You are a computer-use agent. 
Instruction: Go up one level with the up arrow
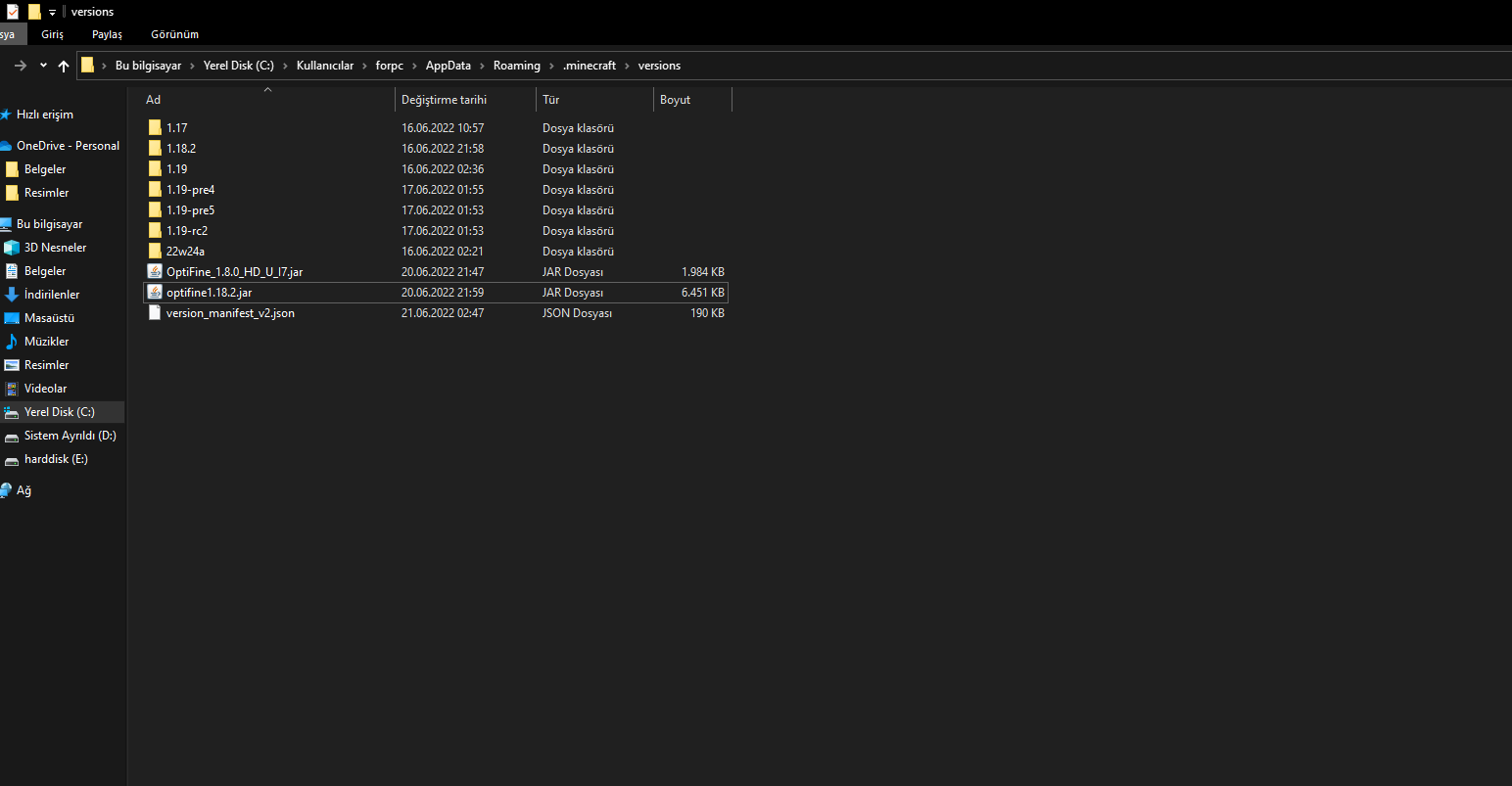click(x=64, y=66)
